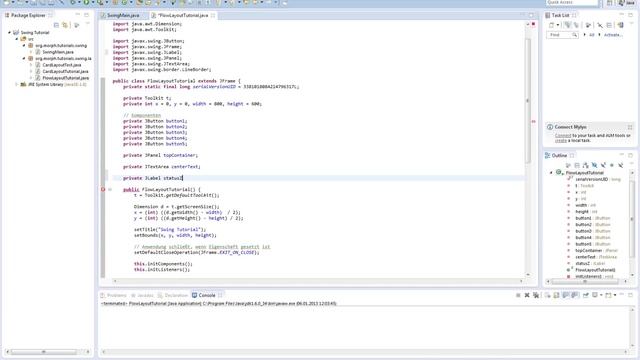The height and width of the screenshot is (360, 640).
Task: Click the editor vertical scrollbar
Action: coord(528,100)
